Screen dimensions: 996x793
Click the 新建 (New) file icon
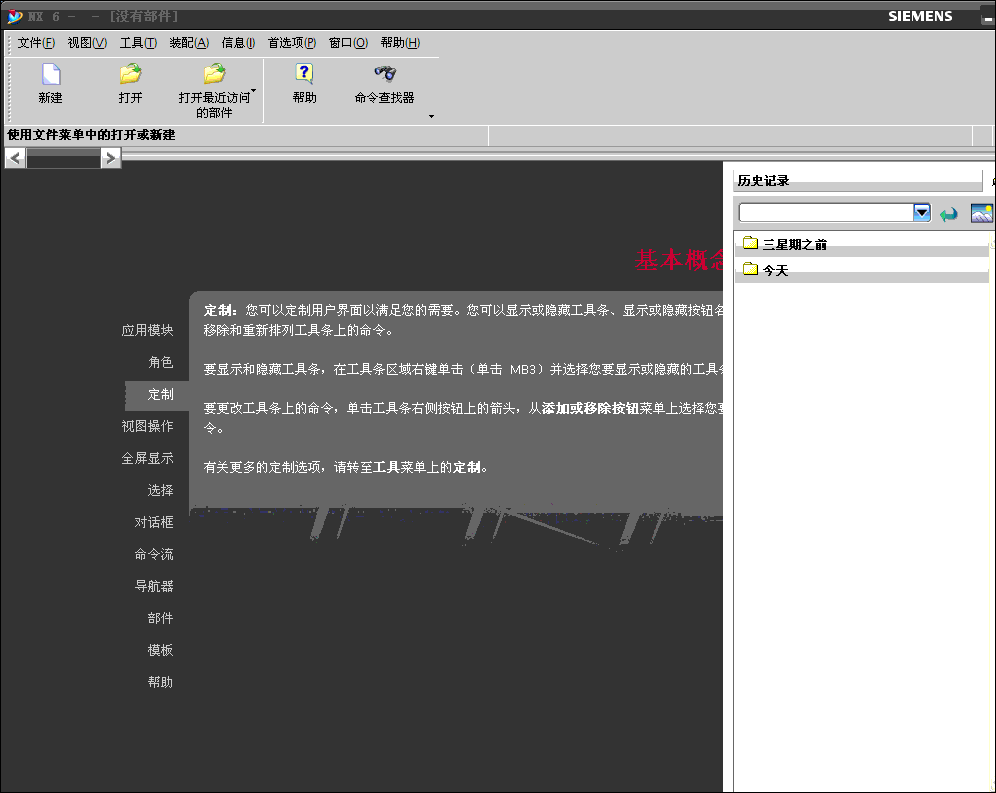click(51, 74)
